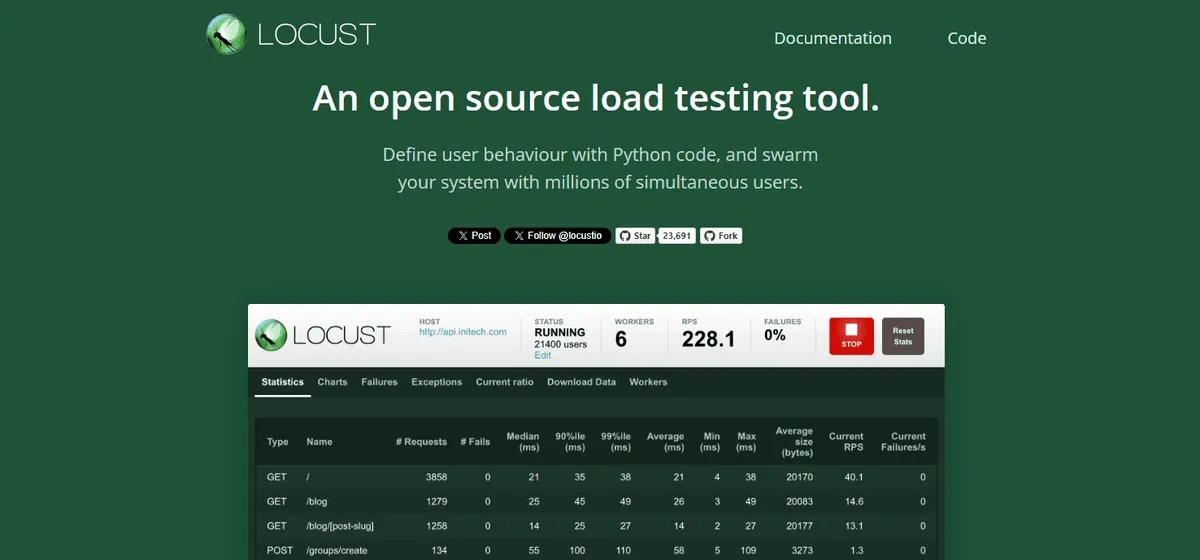Image resolution: width=1200 pixels, height=560 pixels.
Task: Select the Workers tab
Action: pos(648,382)
